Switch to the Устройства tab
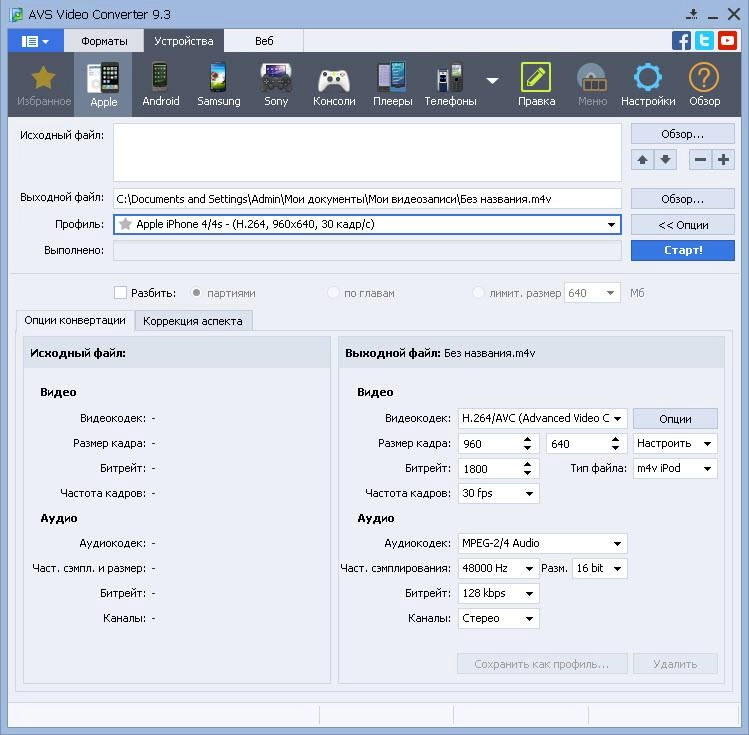This screenshot has width=749, height=735. coord(183,41)
